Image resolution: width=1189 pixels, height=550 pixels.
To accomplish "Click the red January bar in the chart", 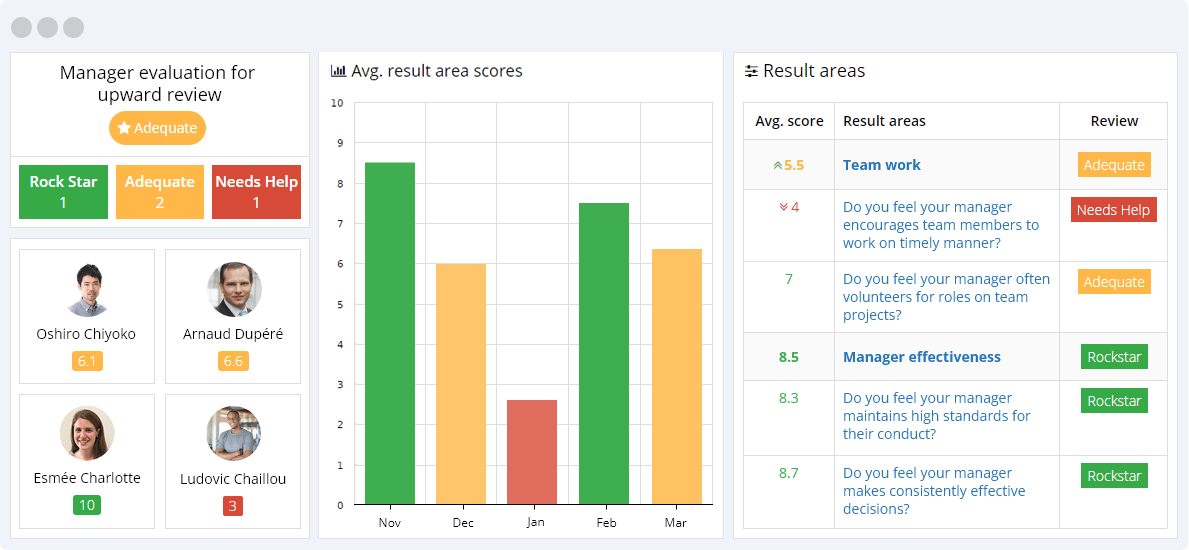I will [532, 452].
